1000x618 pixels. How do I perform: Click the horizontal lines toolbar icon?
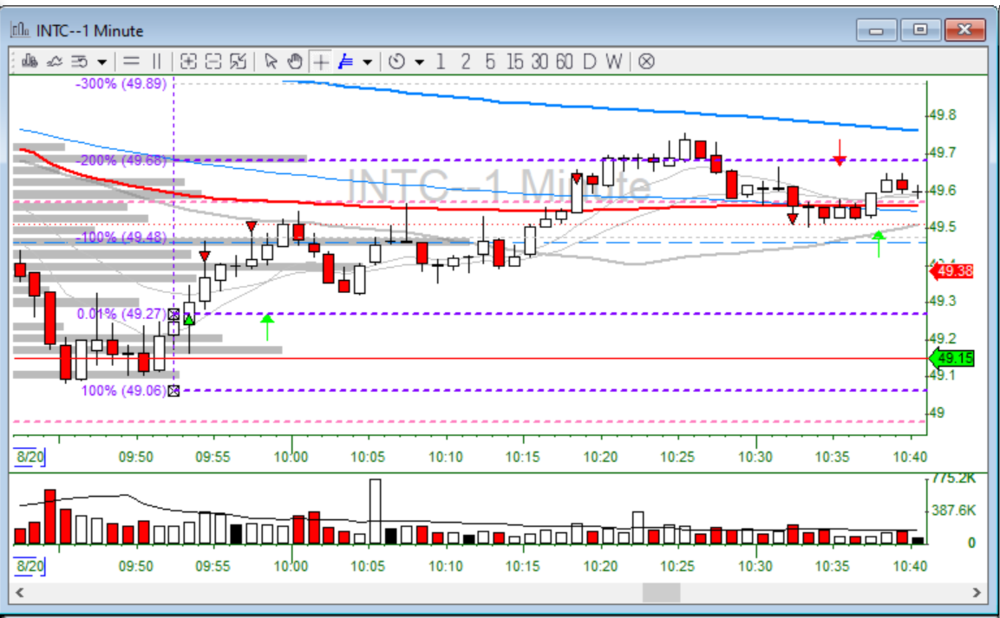click(x=131, y=61)
